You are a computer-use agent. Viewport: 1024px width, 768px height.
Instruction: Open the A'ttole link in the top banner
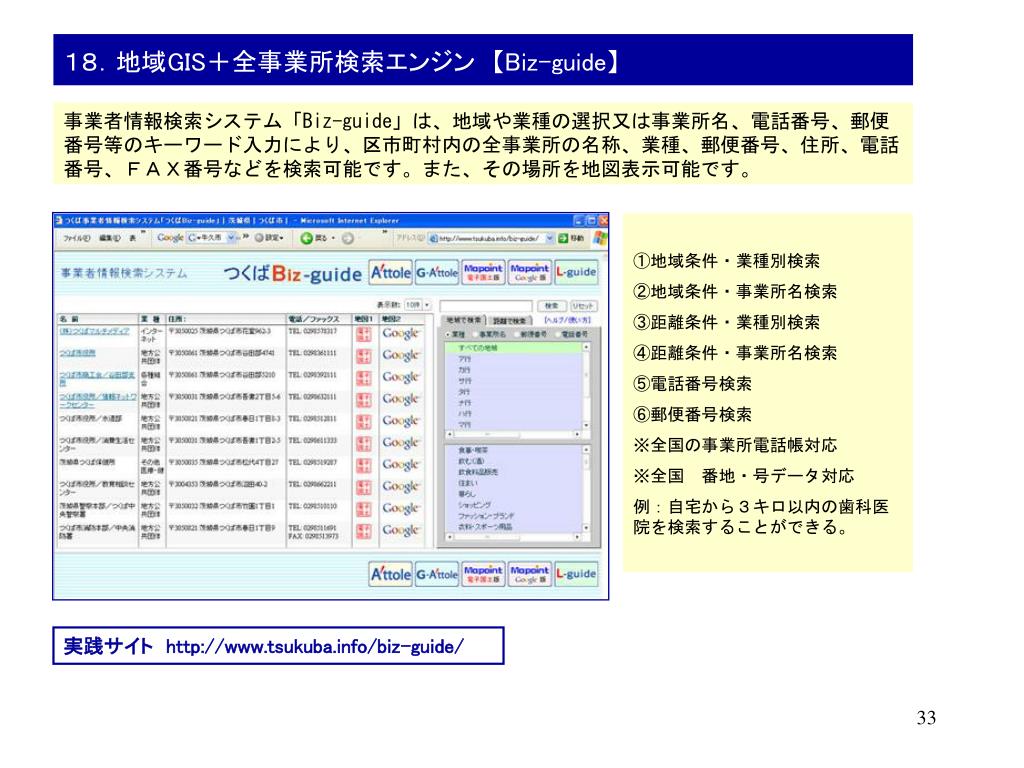click(391, 272)
